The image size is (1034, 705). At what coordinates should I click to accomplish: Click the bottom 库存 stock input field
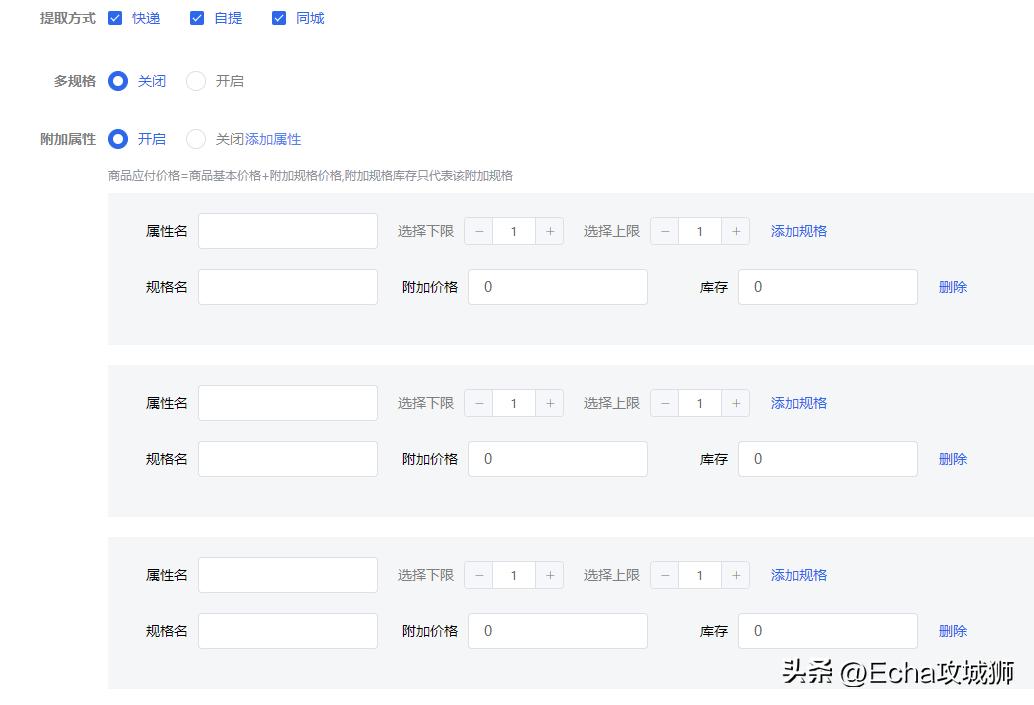coord(827,631)
